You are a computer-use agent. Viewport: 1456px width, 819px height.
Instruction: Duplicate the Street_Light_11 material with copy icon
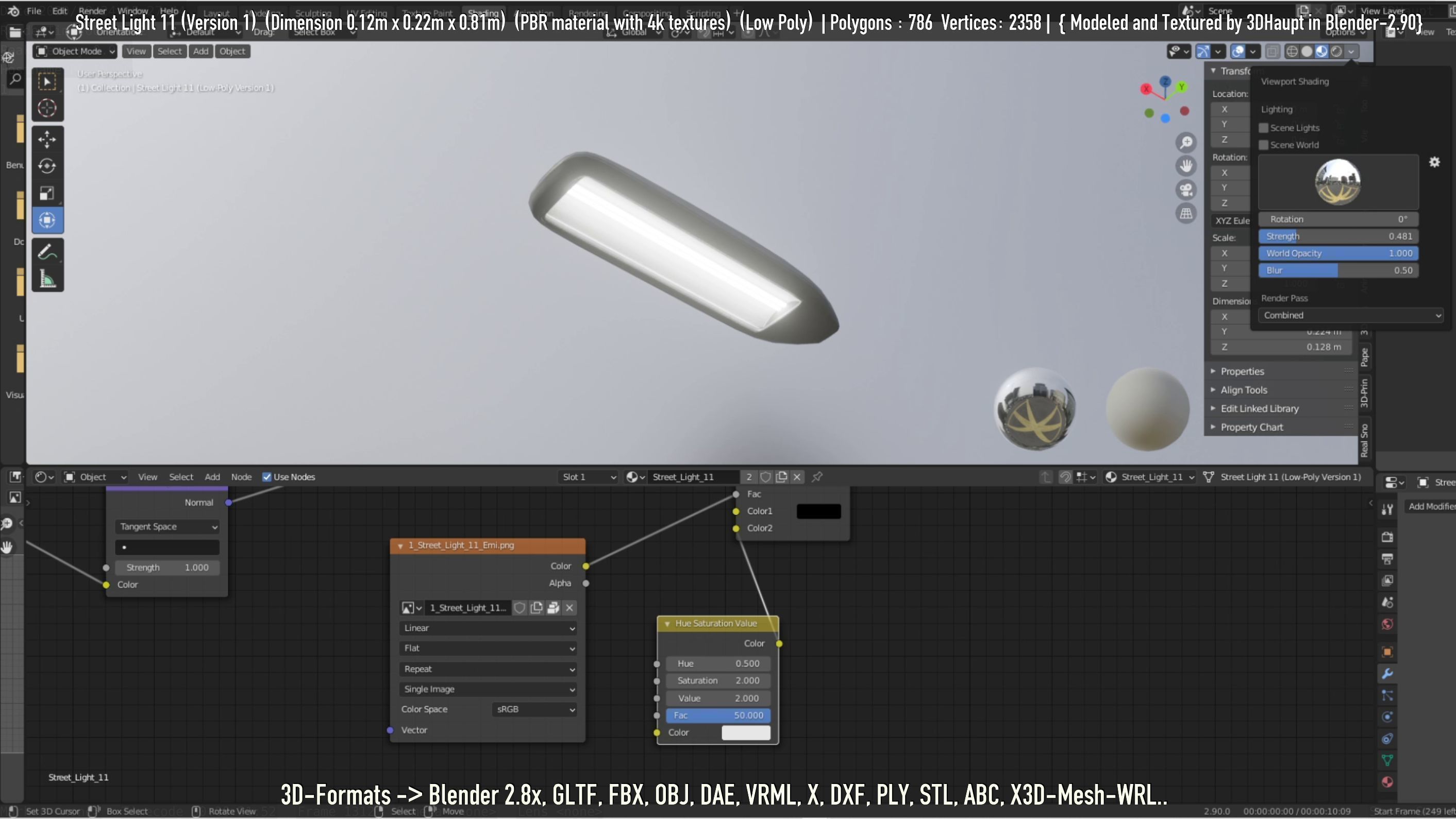[781, 477]
